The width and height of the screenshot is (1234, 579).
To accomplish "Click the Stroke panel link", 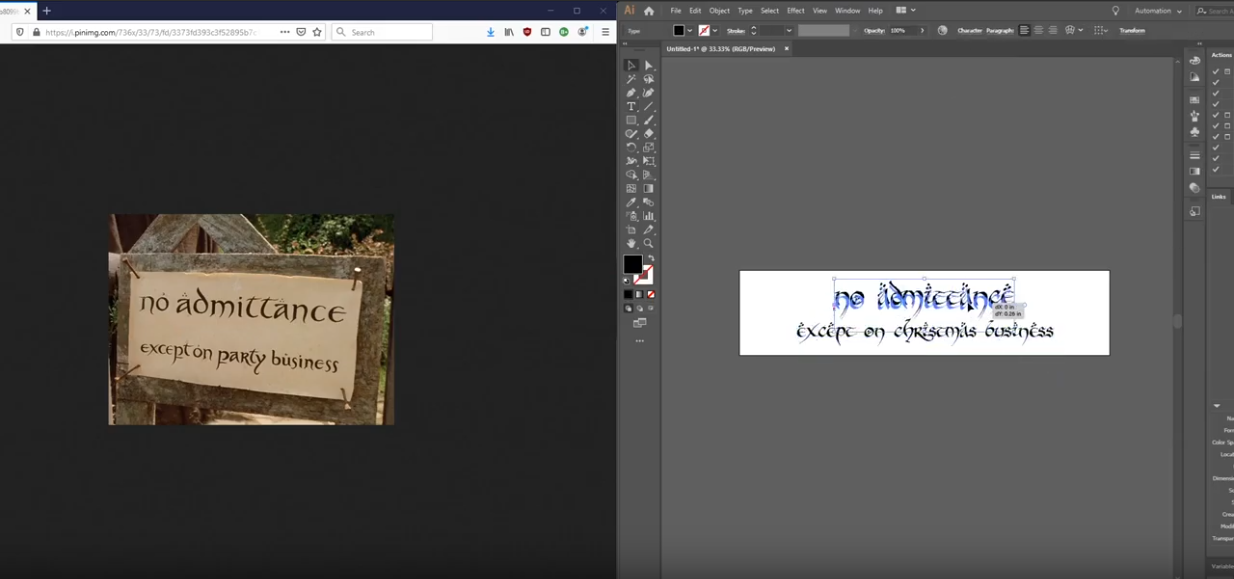I will 736,31.
